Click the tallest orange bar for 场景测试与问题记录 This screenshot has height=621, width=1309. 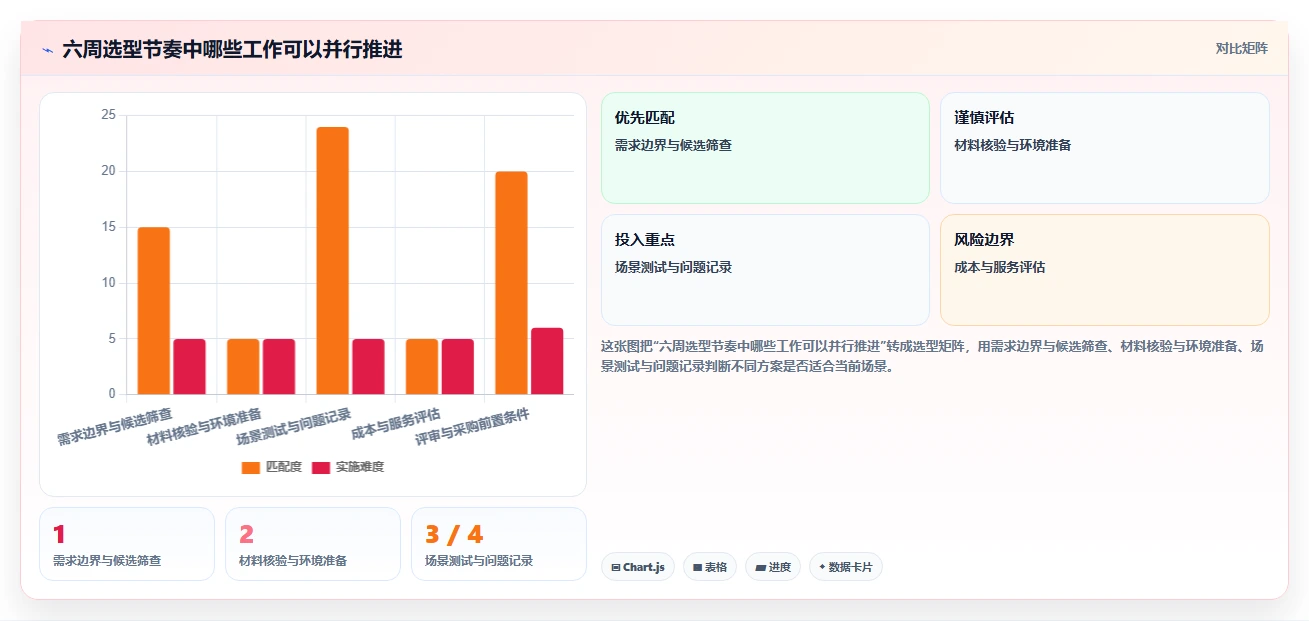click(333, 260)
